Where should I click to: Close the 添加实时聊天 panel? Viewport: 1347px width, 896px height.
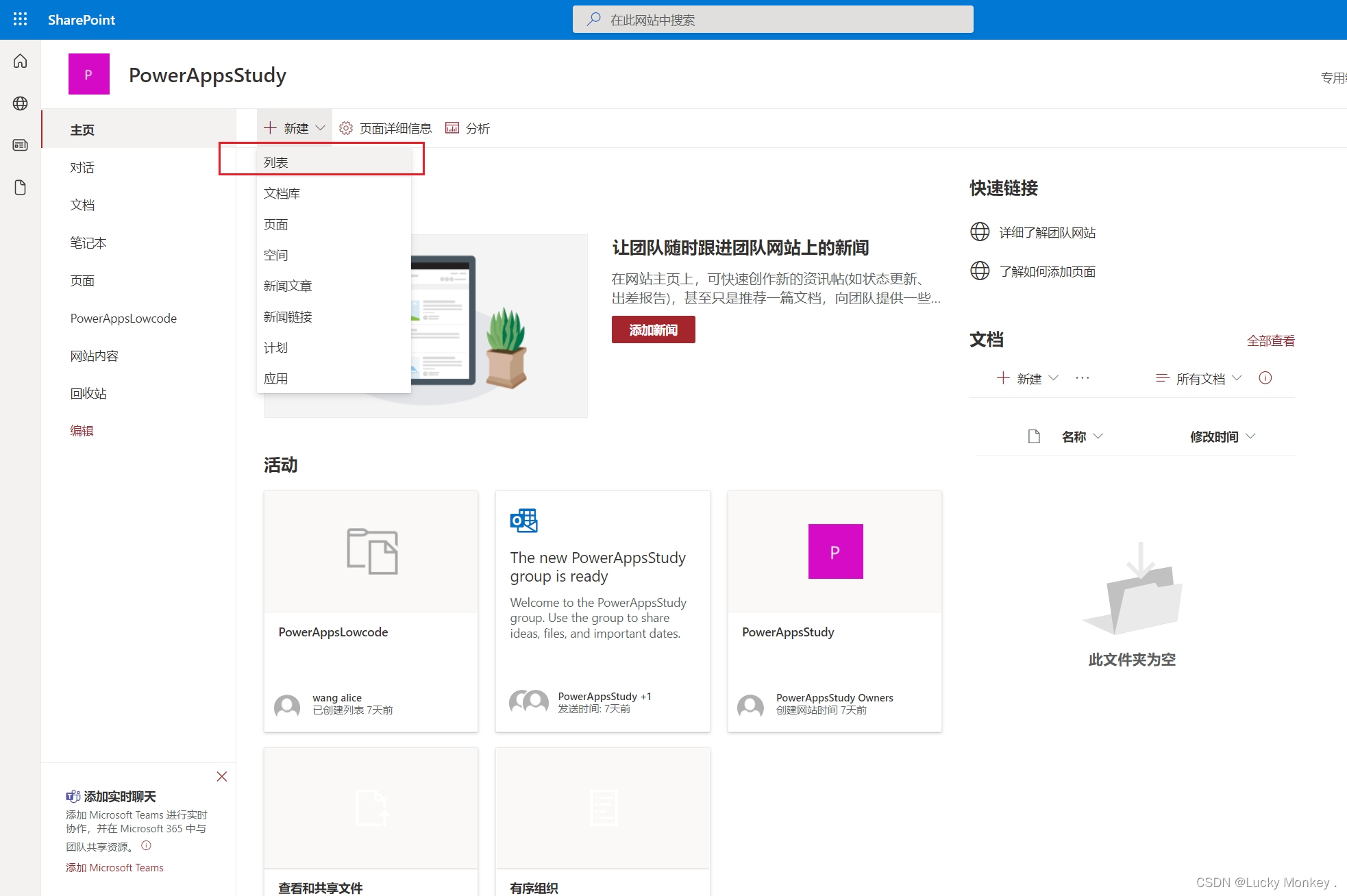(222, 776)
